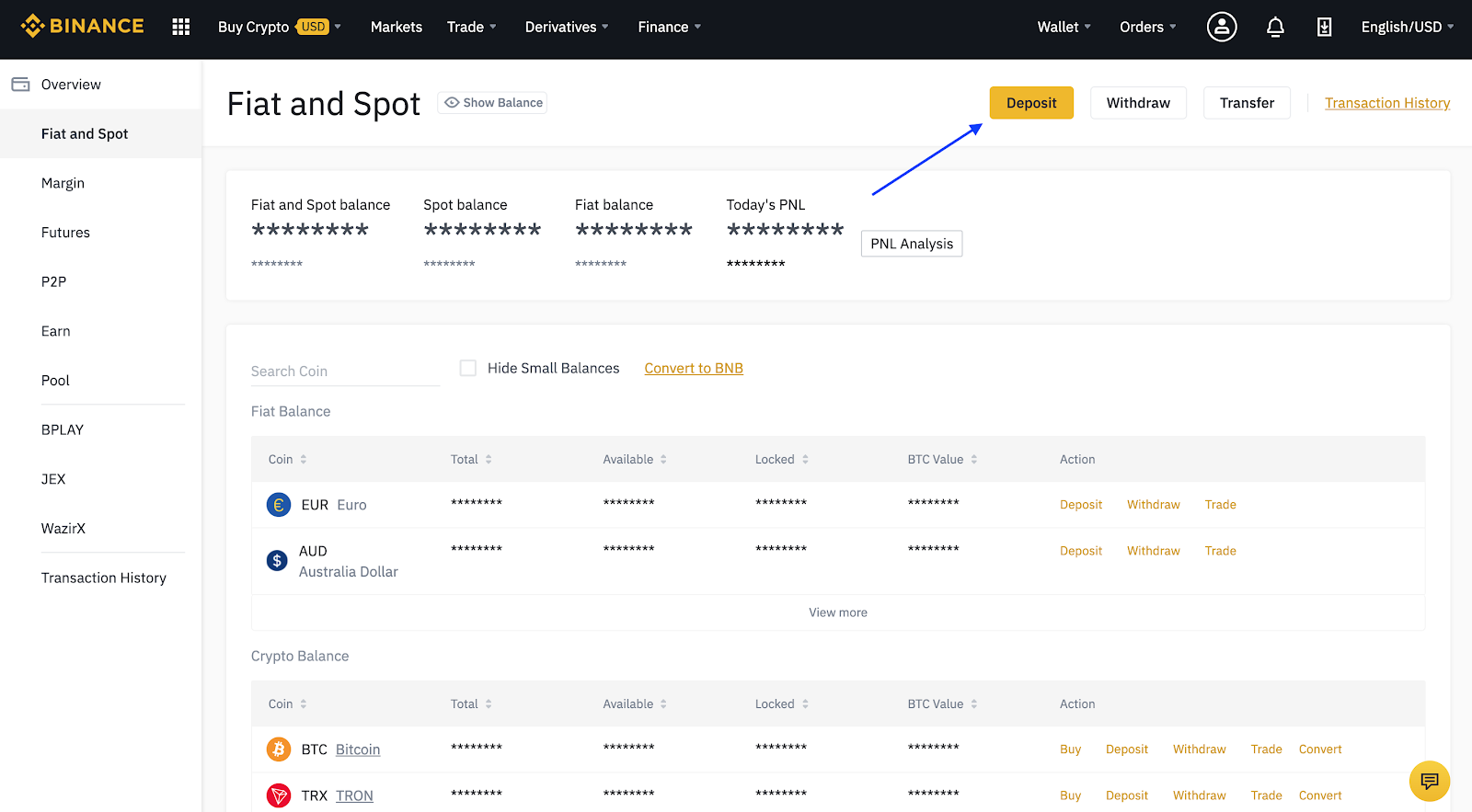This screenshot has height=812, width=1472.
Task: Sort Fiat Balance by Locked column
Action: pyautogui.click(x=782, y=460)
